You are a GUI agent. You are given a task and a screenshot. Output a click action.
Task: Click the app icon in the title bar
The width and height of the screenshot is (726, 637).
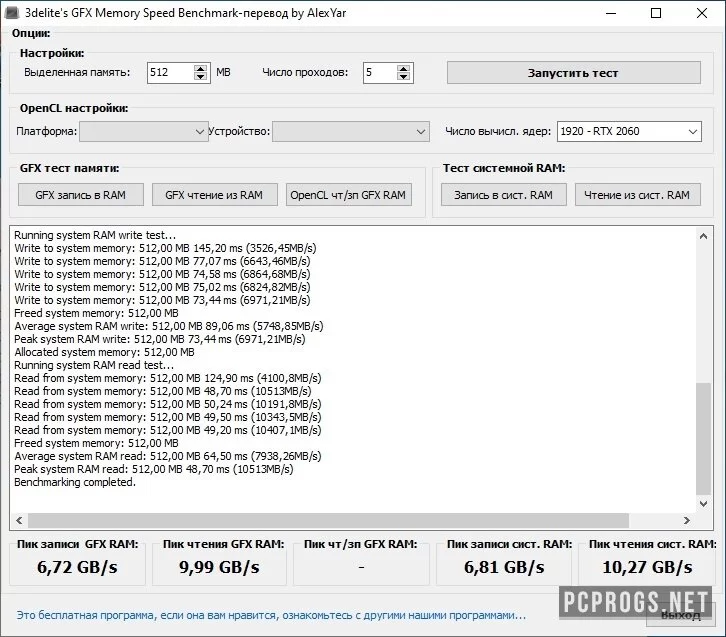[12, 13]
